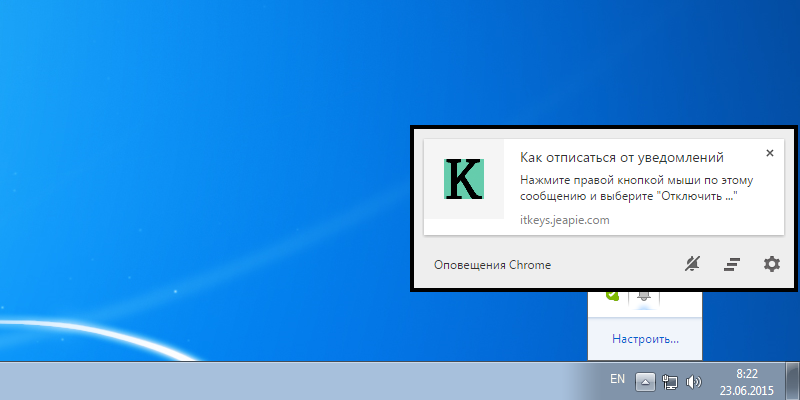Click the notification body text Нажмите правой кнопкой
The image size is (800, 400).
point(635,188)
